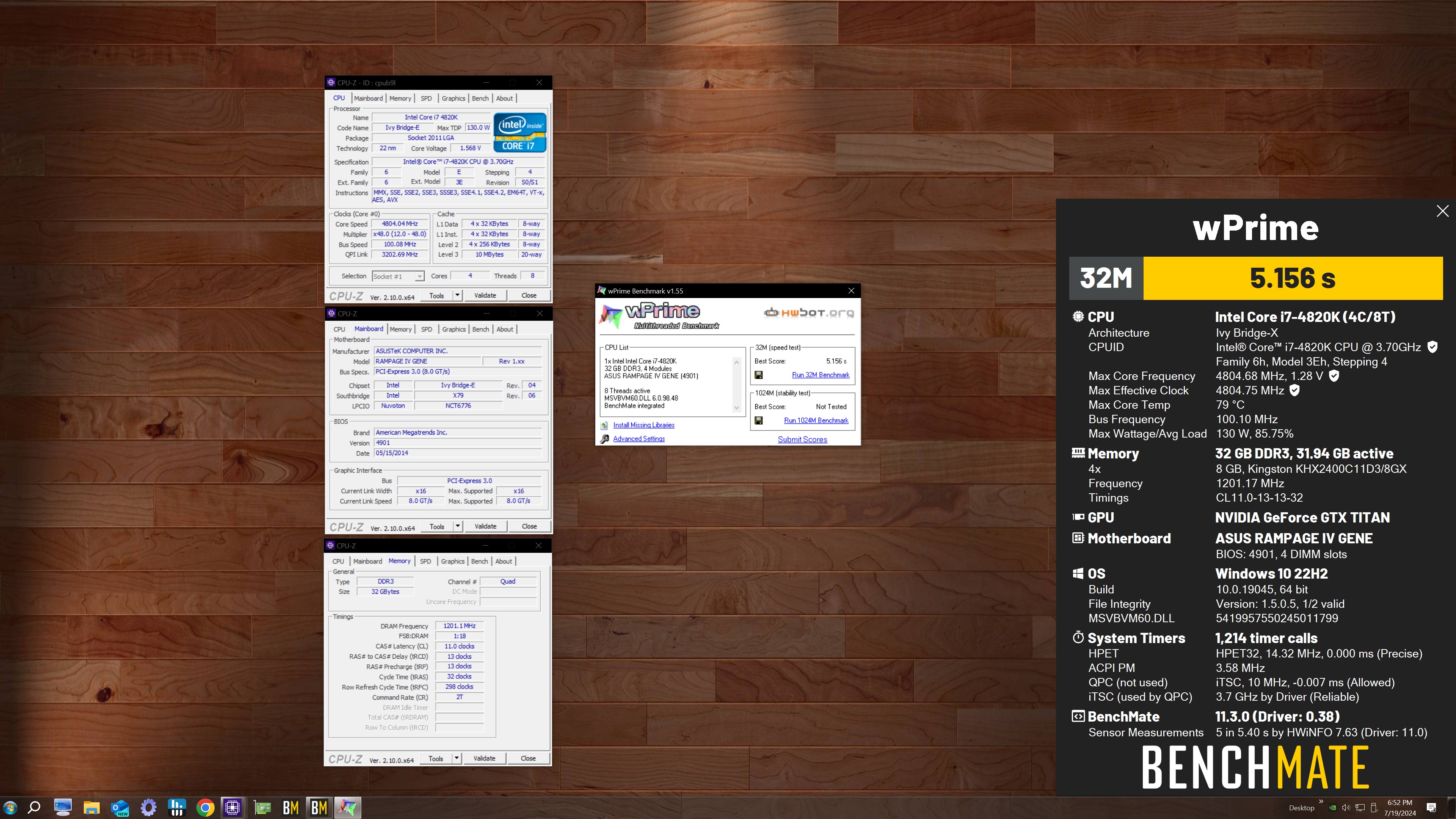The width and height of the screenshot is (1456, 819).
Task: Open Tools dropdown arrow in Memory window
Action: pos(457,758)
